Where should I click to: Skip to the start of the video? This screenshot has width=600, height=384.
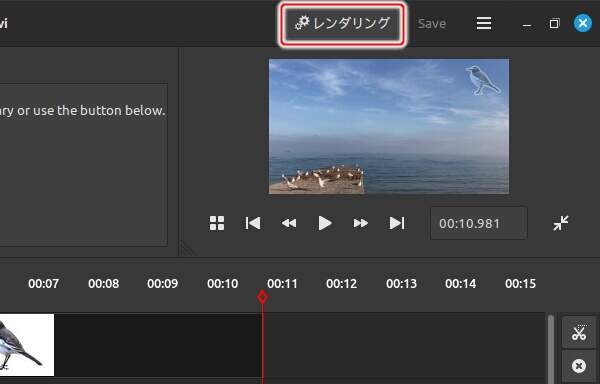click(253, 223)
